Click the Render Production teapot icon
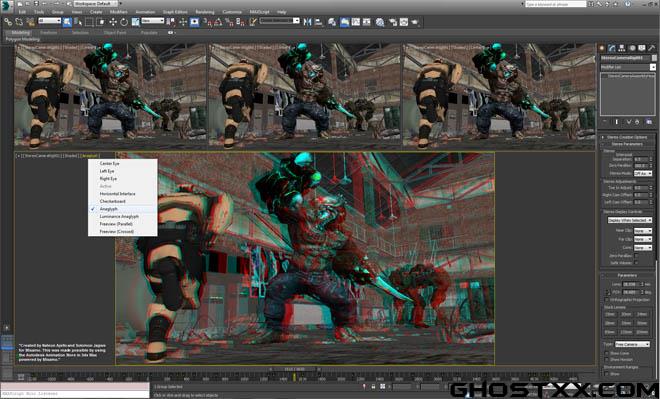 (415, 22)
